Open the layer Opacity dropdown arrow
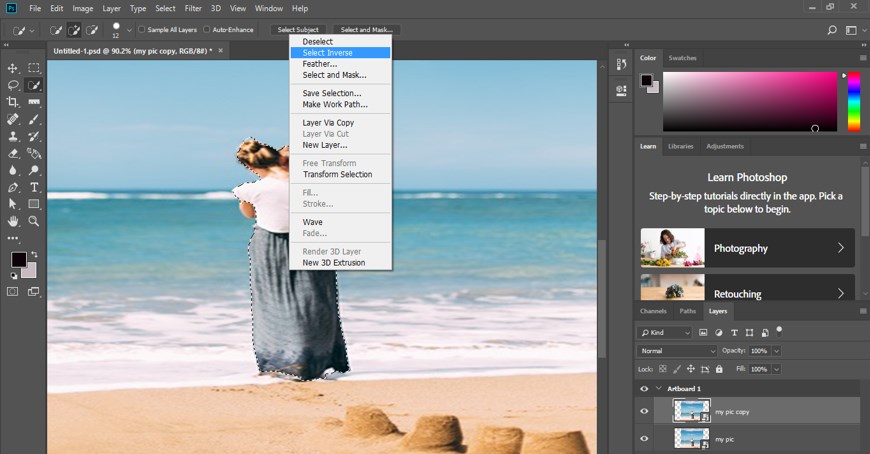This screenshot has width=870, height=454. coord(776,351)
